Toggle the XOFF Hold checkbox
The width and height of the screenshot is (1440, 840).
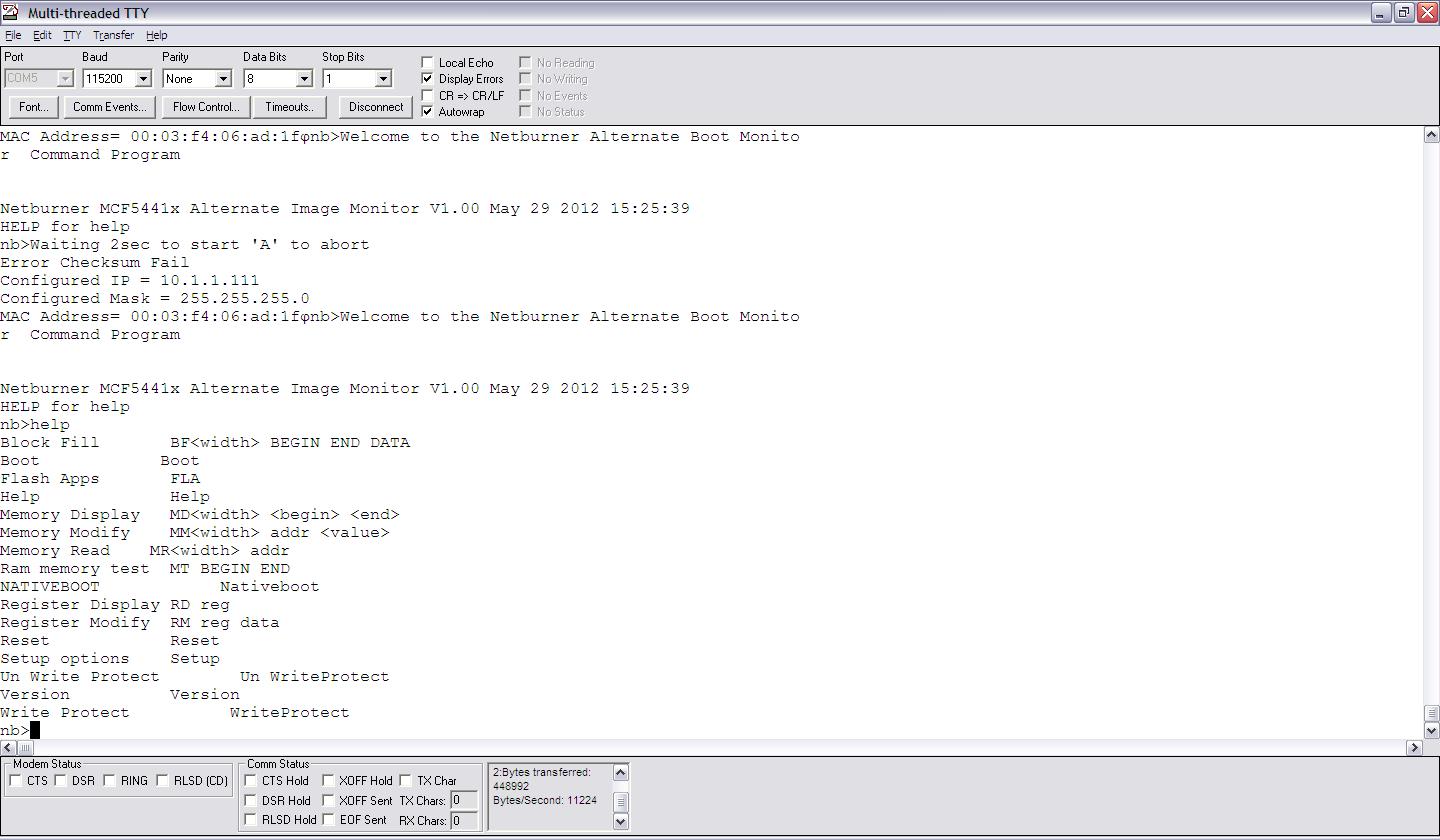click(328, 781)
